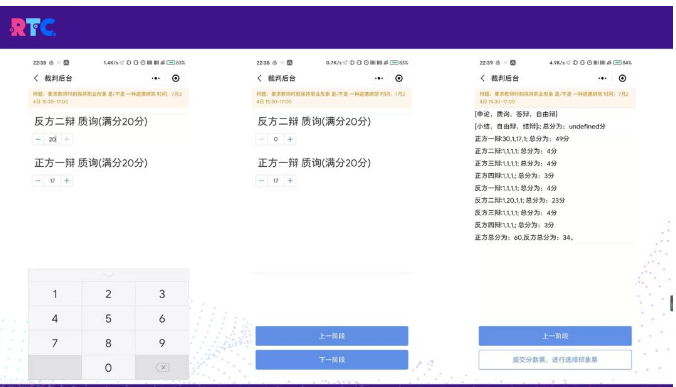Click the 反方二辩 row totaling 23分
This screenshot has width=676, height=387.
click(520, 200)
